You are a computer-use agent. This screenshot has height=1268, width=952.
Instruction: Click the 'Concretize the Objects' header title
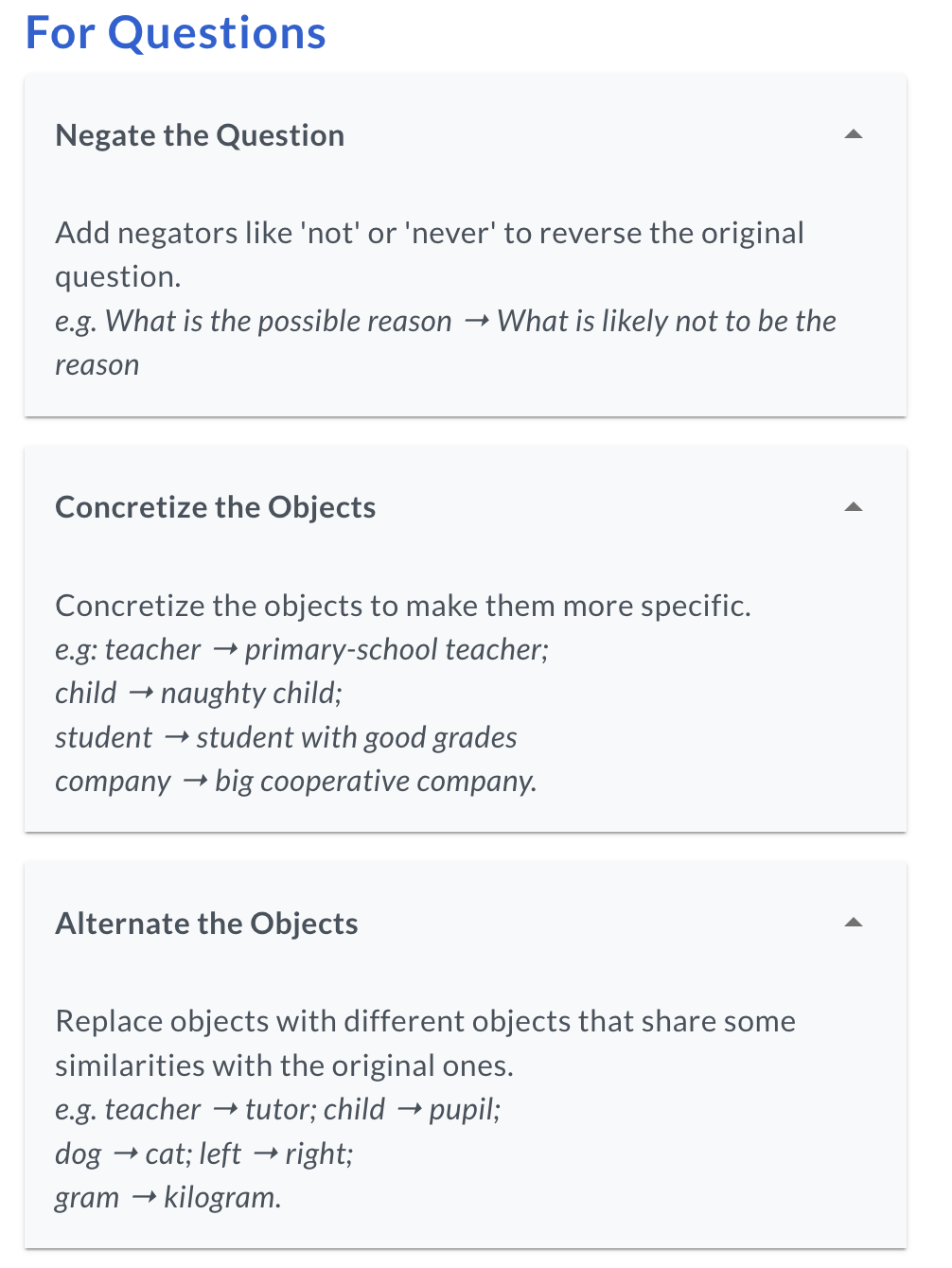pyautogui.click(x=216, y=507)
